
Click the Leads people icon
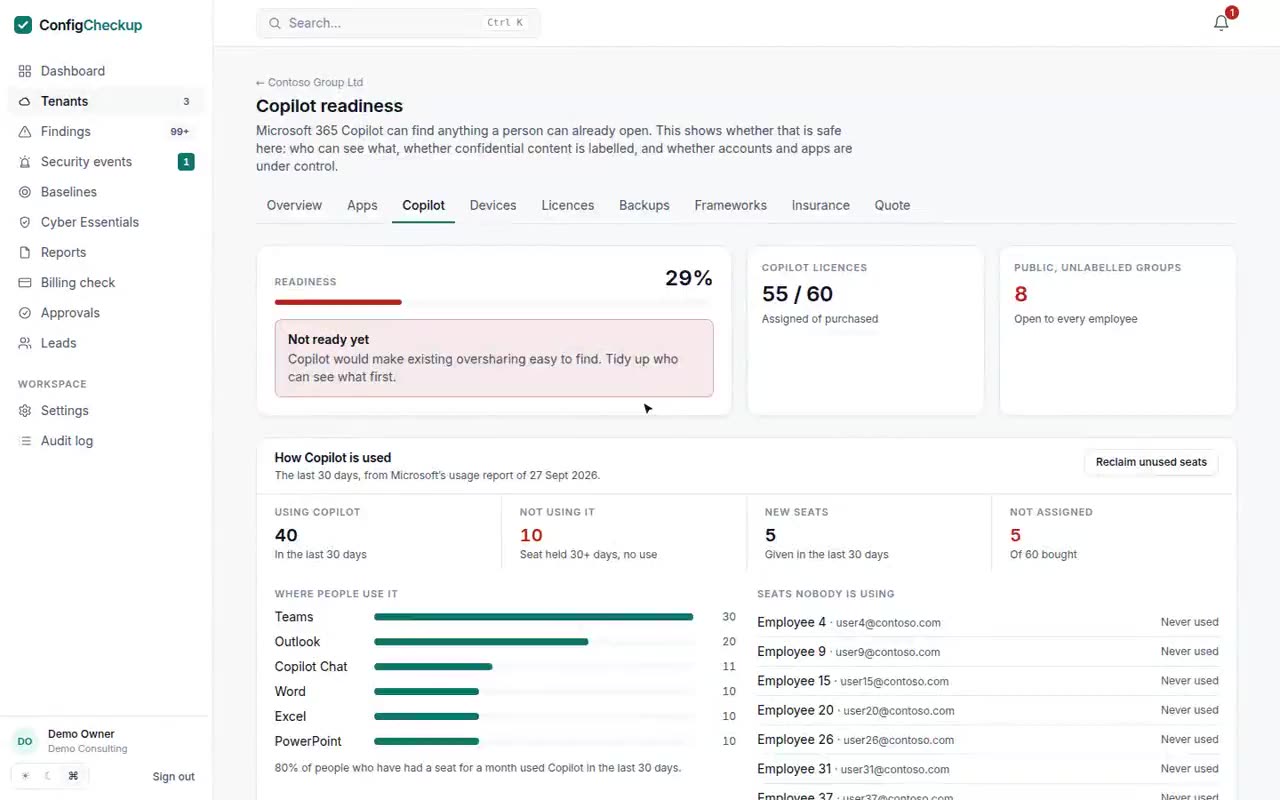(x=25, y=343)
